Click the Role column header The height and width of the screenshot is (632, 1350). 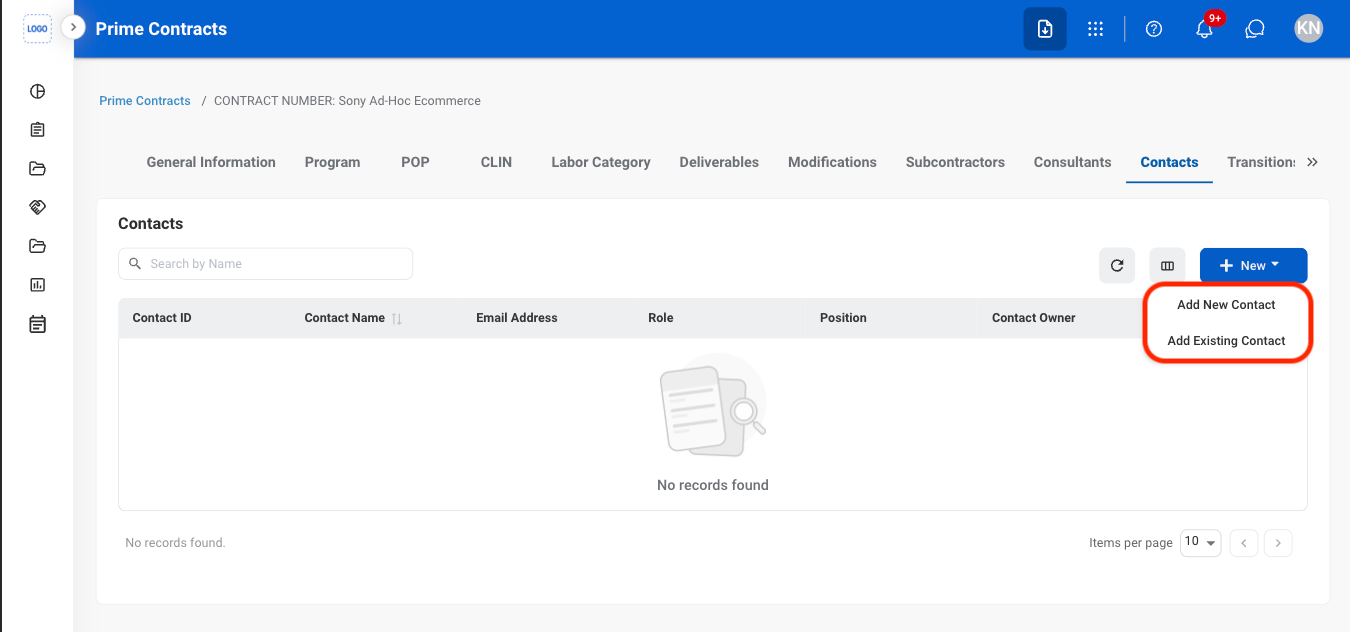661,318
